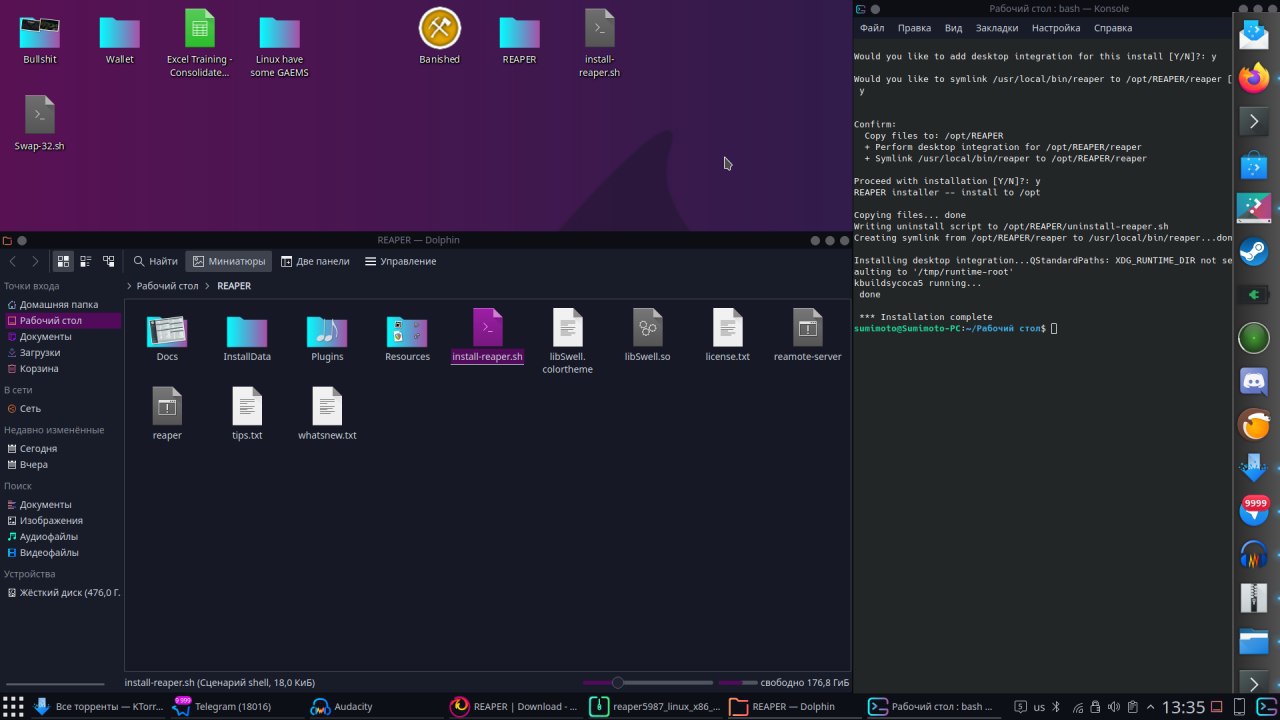
Task: Click Рабочий стол in Dolphin breadcrumb
Action: (167, 286)
